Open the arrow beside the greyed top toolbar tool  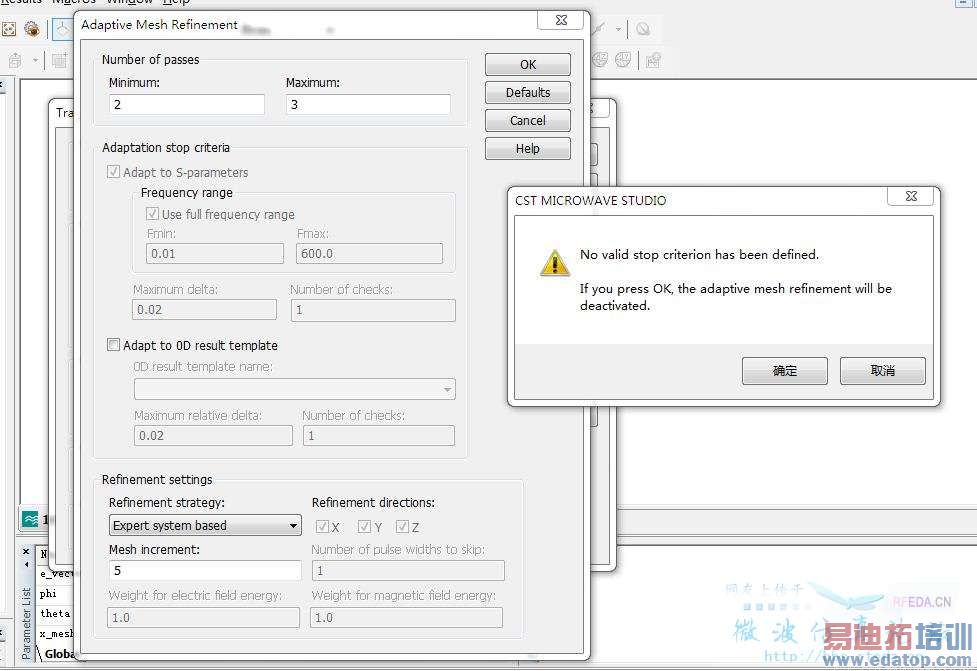pos(618,29)
